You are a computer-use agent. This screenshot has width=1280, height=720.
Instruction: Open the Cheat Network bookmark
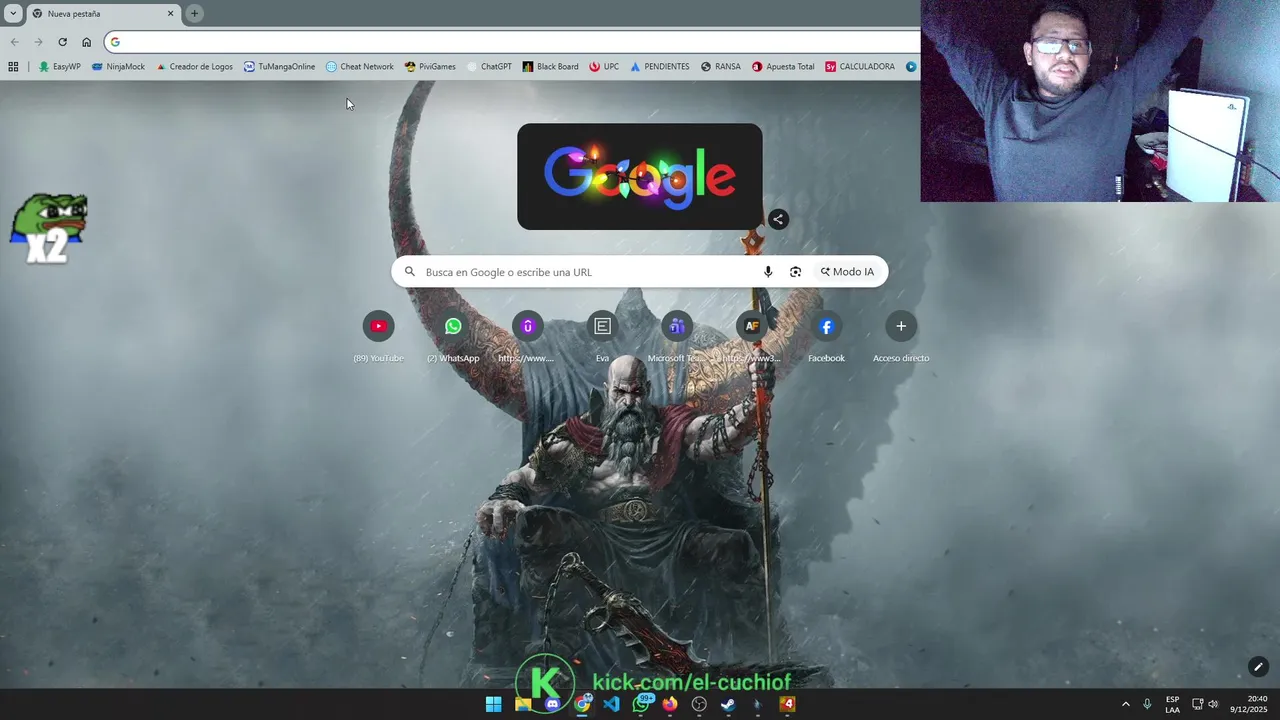pos(360,67)
